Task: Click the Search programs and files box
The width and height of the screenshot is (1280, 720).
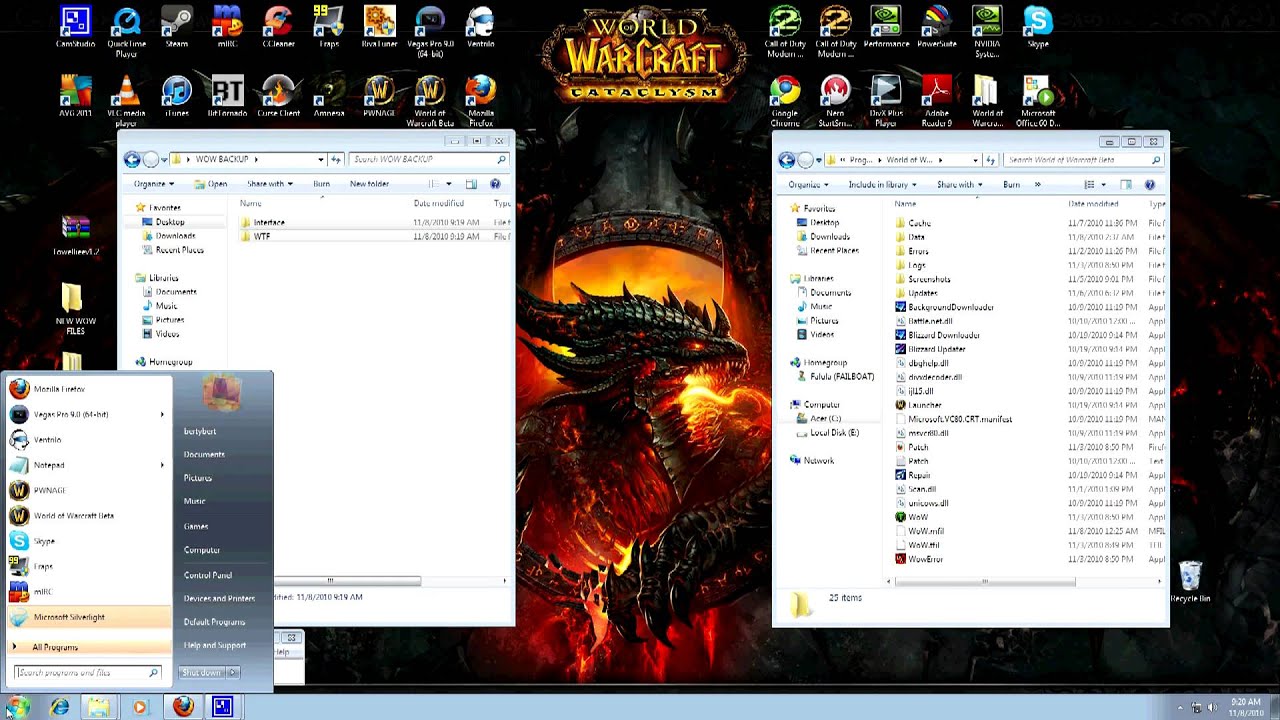Action: tap(87, 673)
